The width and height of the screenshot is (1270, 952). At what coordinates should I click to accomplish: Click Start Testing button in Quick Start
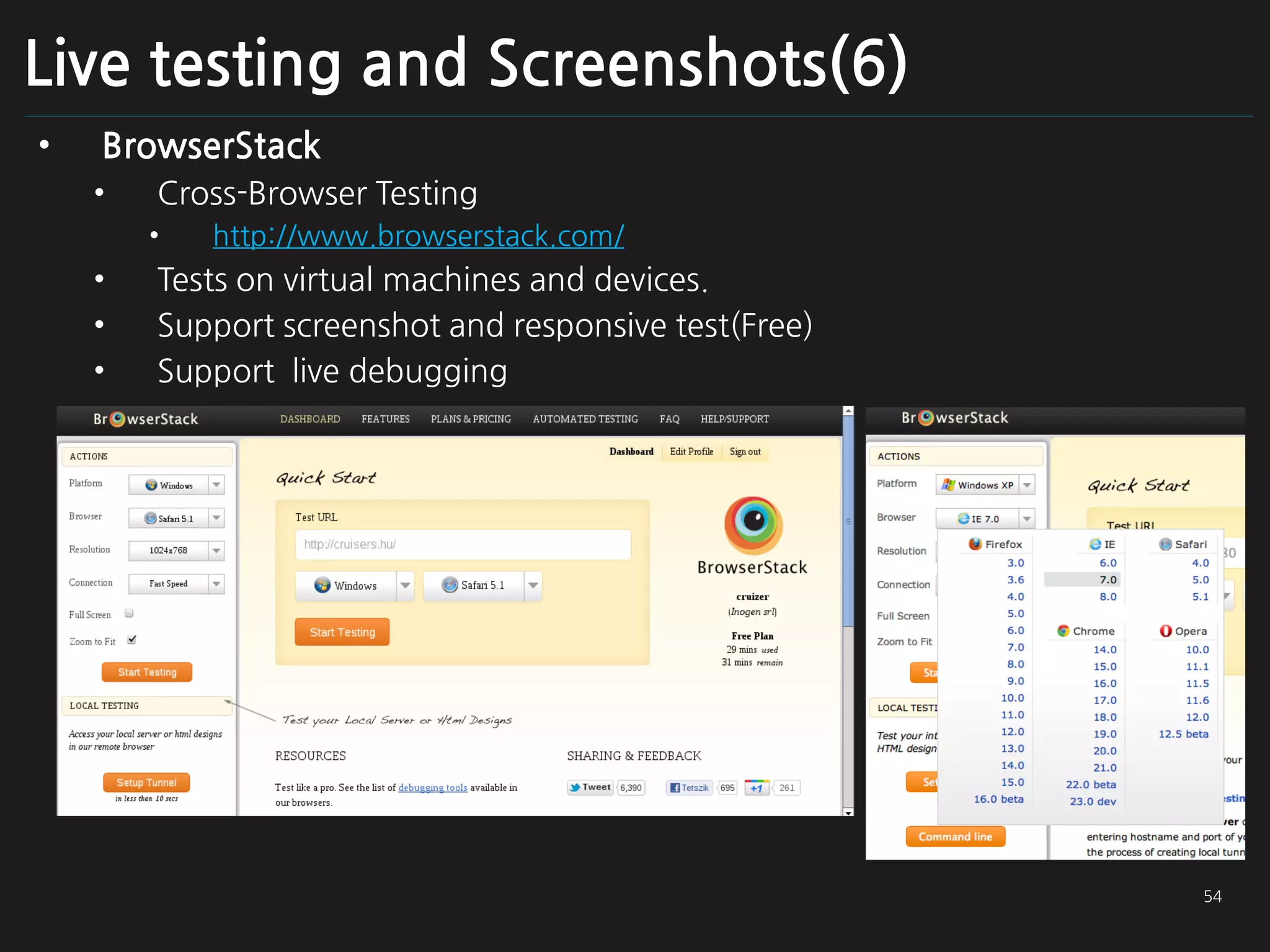coord(342,632)
